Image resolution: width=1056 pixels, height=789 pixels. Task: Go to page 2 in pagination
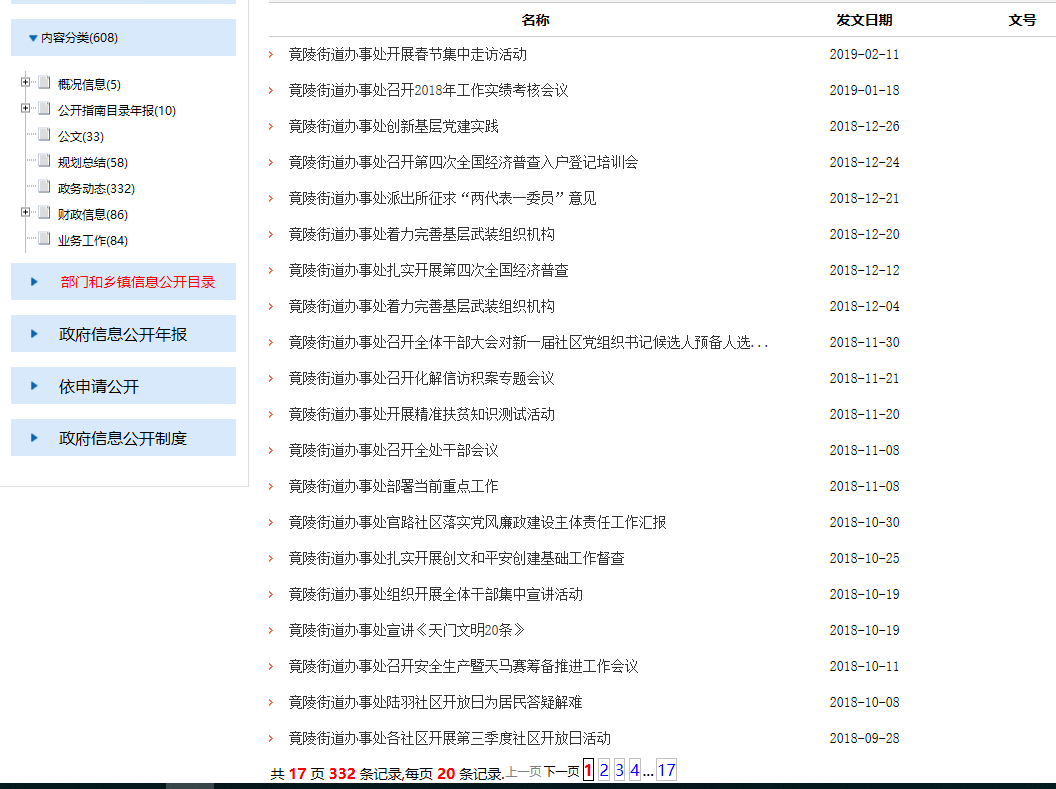coord(604,770)
